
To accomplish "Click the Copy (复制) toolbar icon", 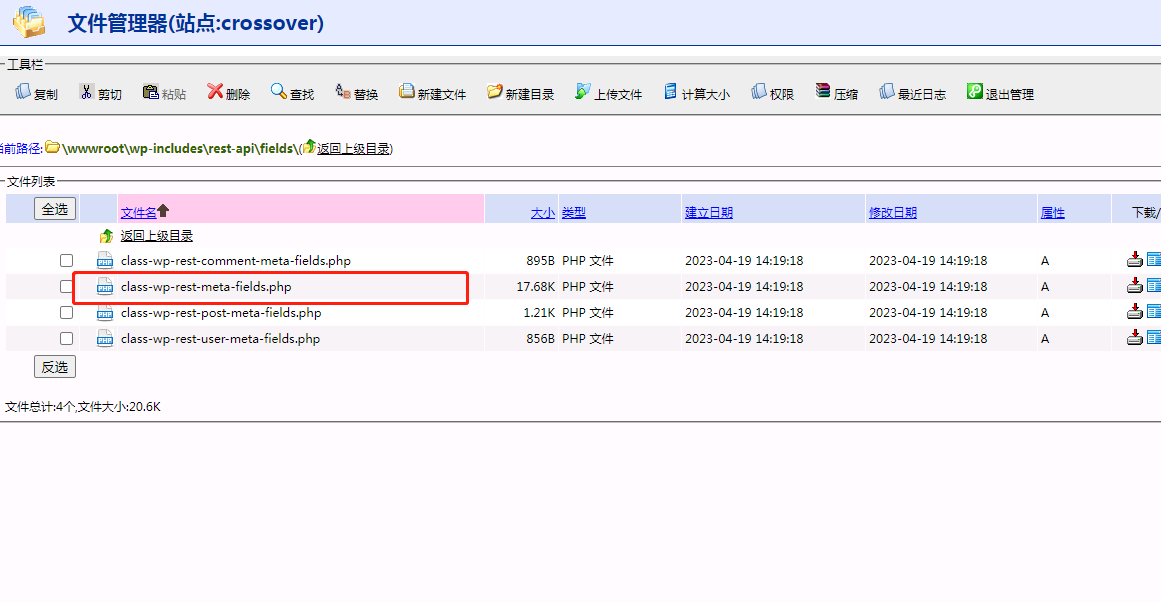I will pyautogui.click(x=24, y=92).
